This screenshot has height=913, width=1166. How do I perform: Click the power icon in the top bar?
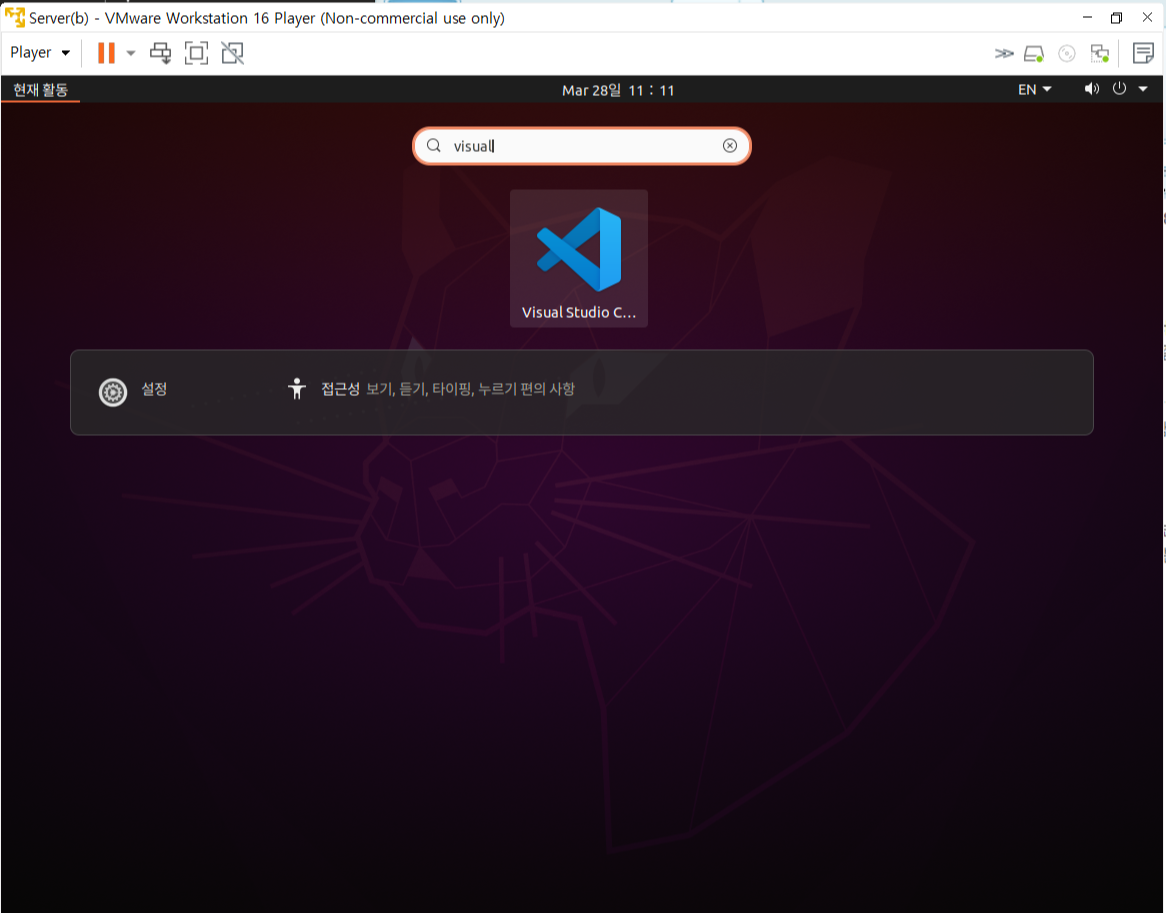[1119, 89]
